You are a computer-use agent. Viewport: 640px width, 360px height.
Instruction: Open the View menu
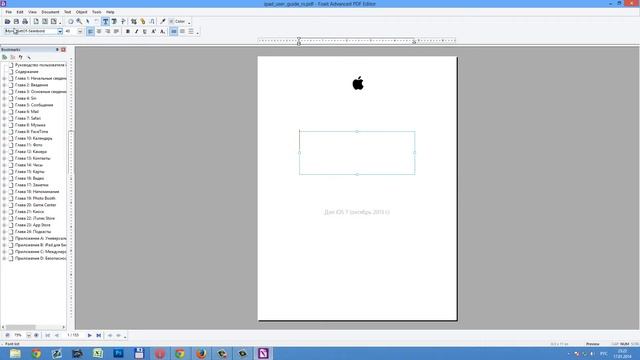pos(32,12)
